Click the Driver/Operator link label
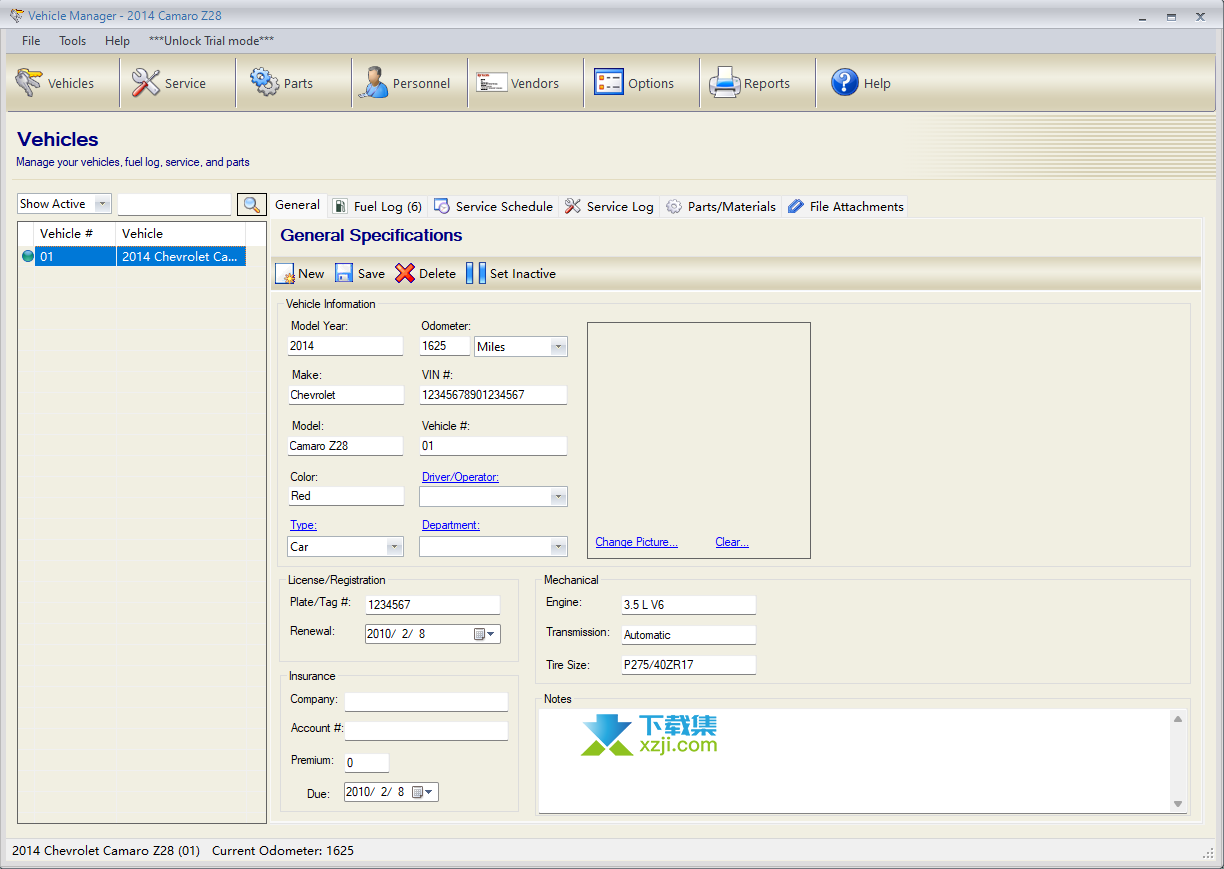This screenshot has height=869, width=1224. coord(460,477)
